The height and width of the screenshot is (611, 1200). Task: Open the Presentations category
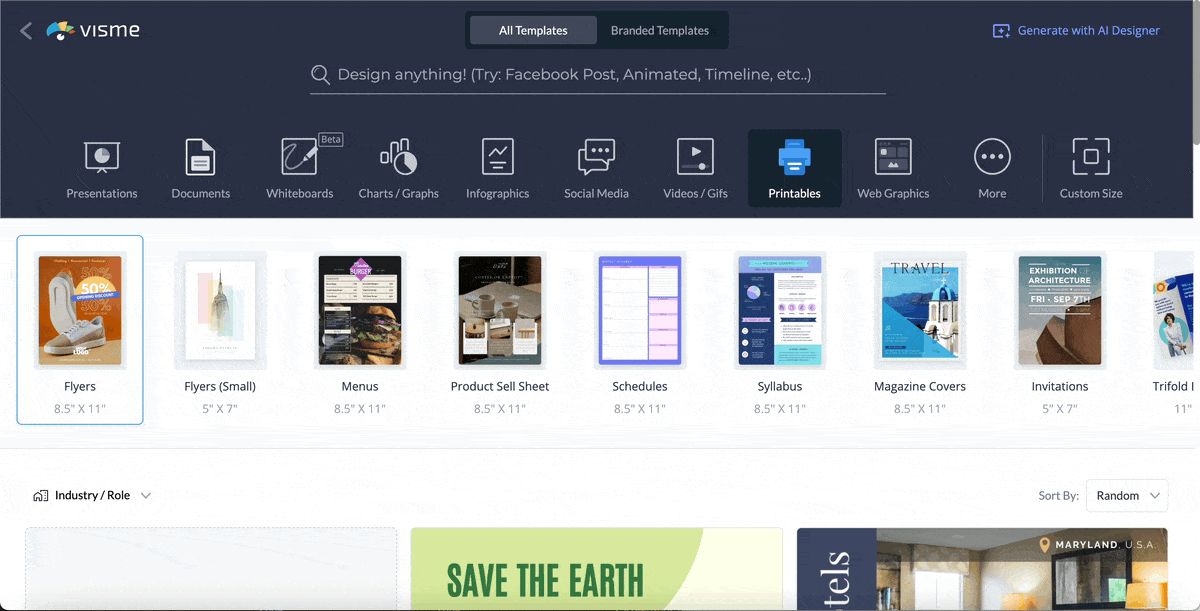pyautogui.click(x=101, y=168)
